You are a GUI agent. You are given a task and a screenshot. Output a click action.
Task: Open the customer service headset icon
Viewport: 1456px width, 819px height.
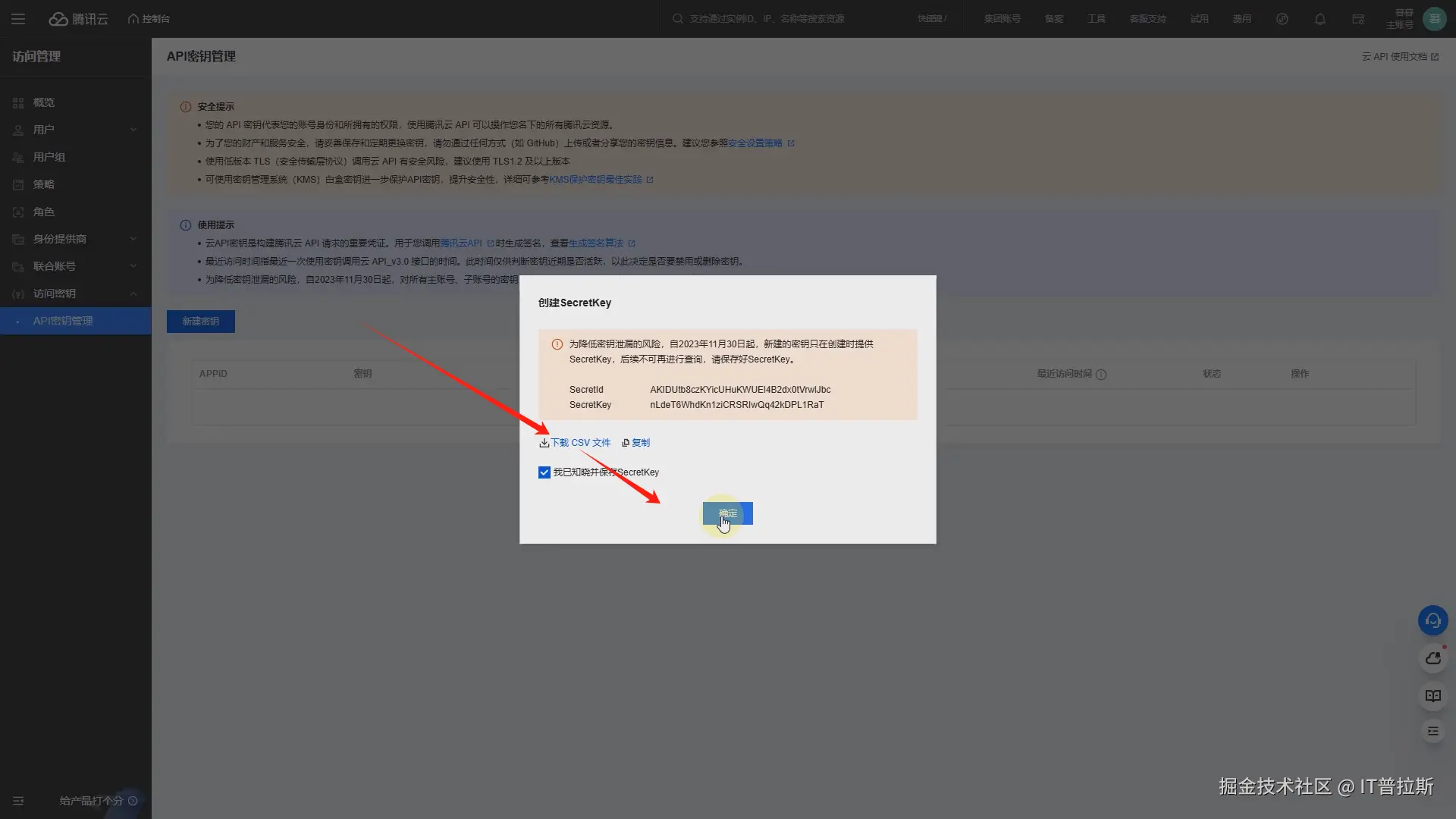[1432, 620]
